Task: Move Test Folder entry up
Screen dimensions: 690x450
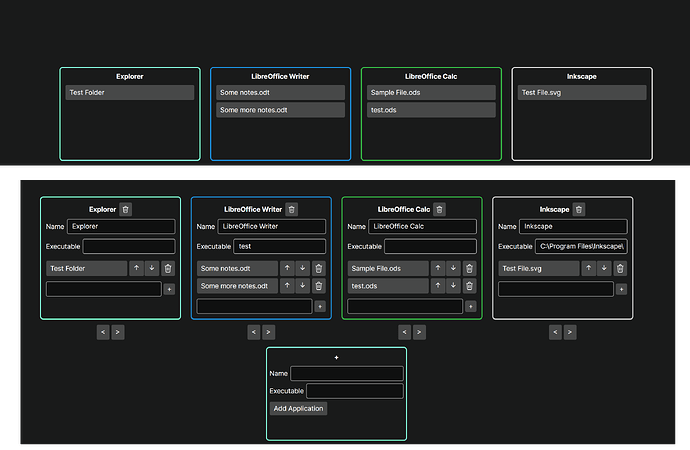Action: pyautogui.click(x=136, y=268)
